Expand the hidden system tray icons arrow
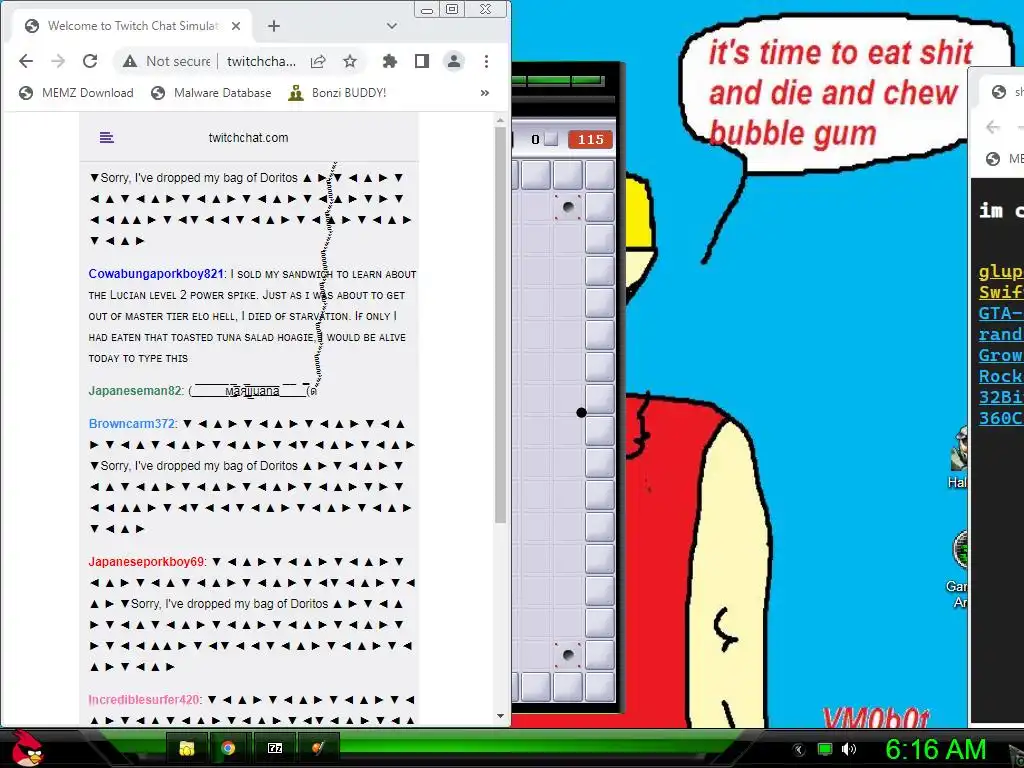Viewport: 1024px width, 768px height. 798,750
